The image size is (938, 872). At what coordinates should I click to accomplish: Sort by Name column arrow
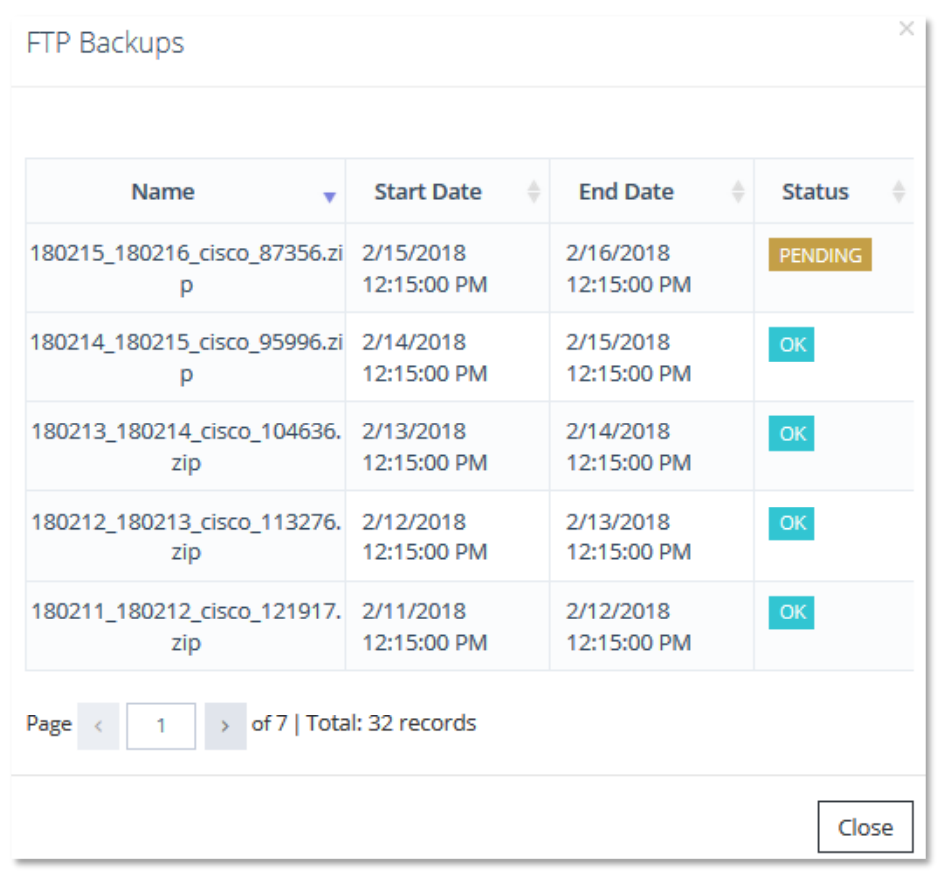point(329,197)
